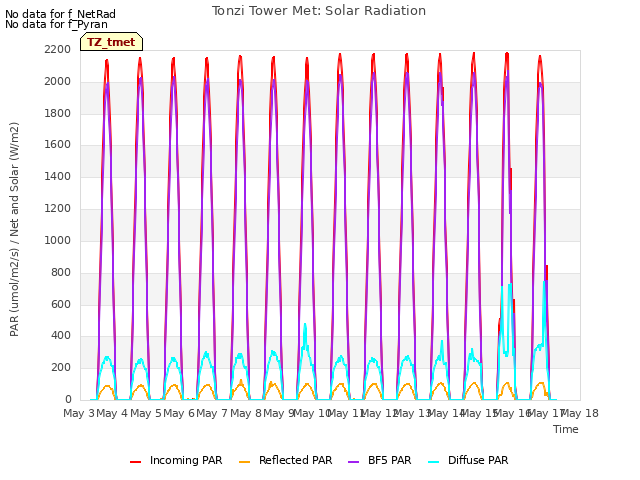This screenshot has width=640, height=480.
Task: Select the Incoming PAR legend label
Action: tap(186, 460)
